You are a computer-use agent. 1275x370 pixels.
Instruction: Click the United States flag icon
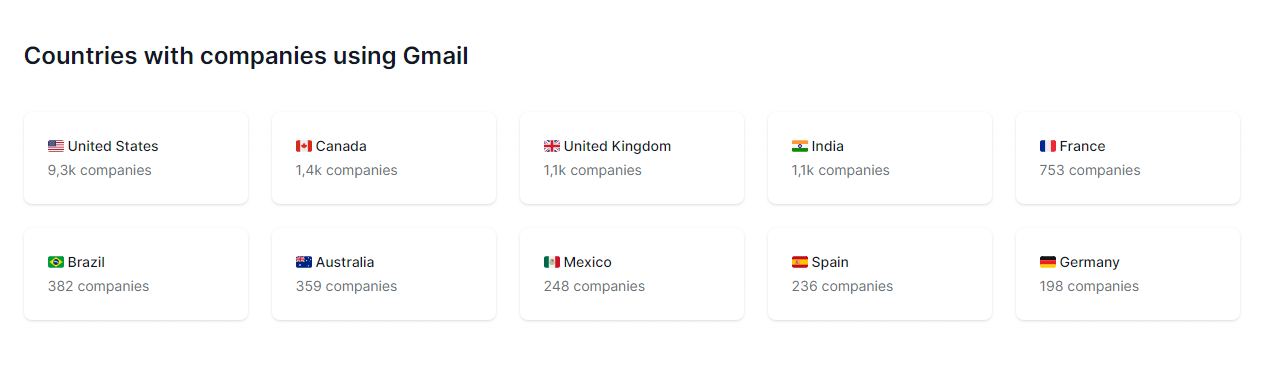tap(56, 146)
